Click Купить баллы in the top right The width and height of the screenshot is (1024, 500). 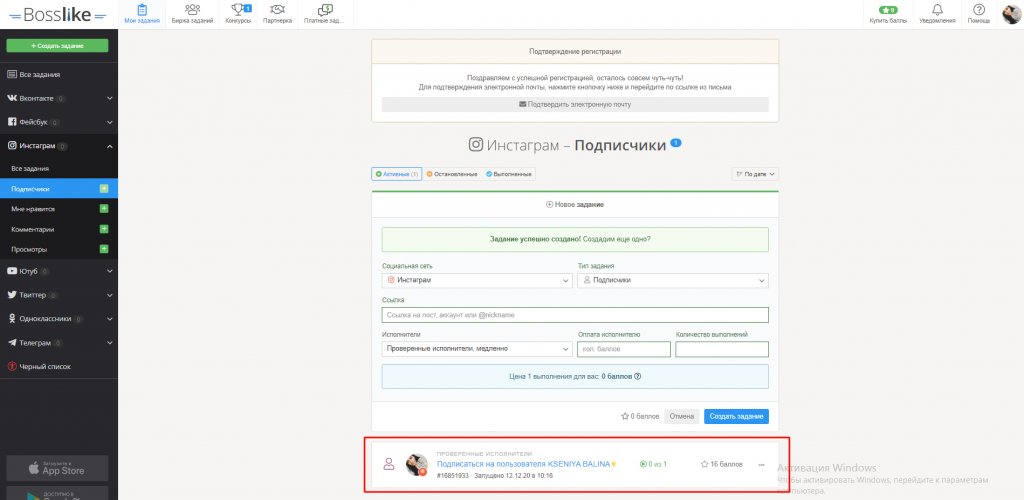888,14
